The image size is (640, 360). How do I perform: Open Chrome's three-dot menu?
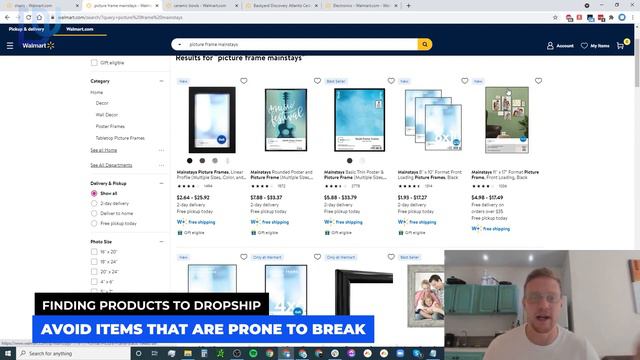[633, 18]
